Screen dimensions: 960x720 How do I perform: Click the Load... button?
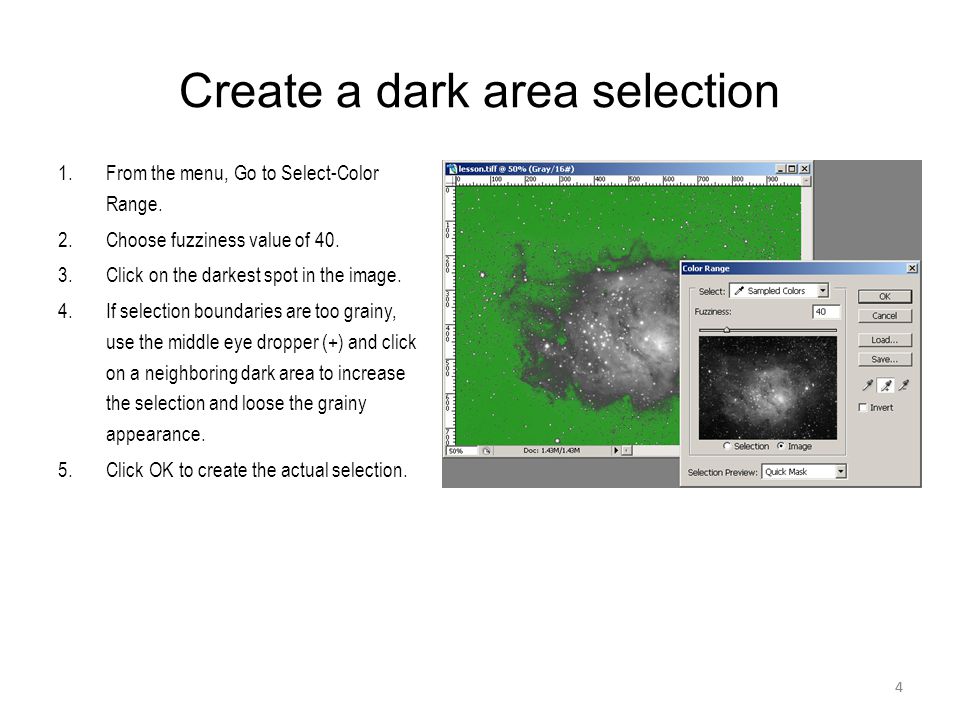[x=885, y=340]
